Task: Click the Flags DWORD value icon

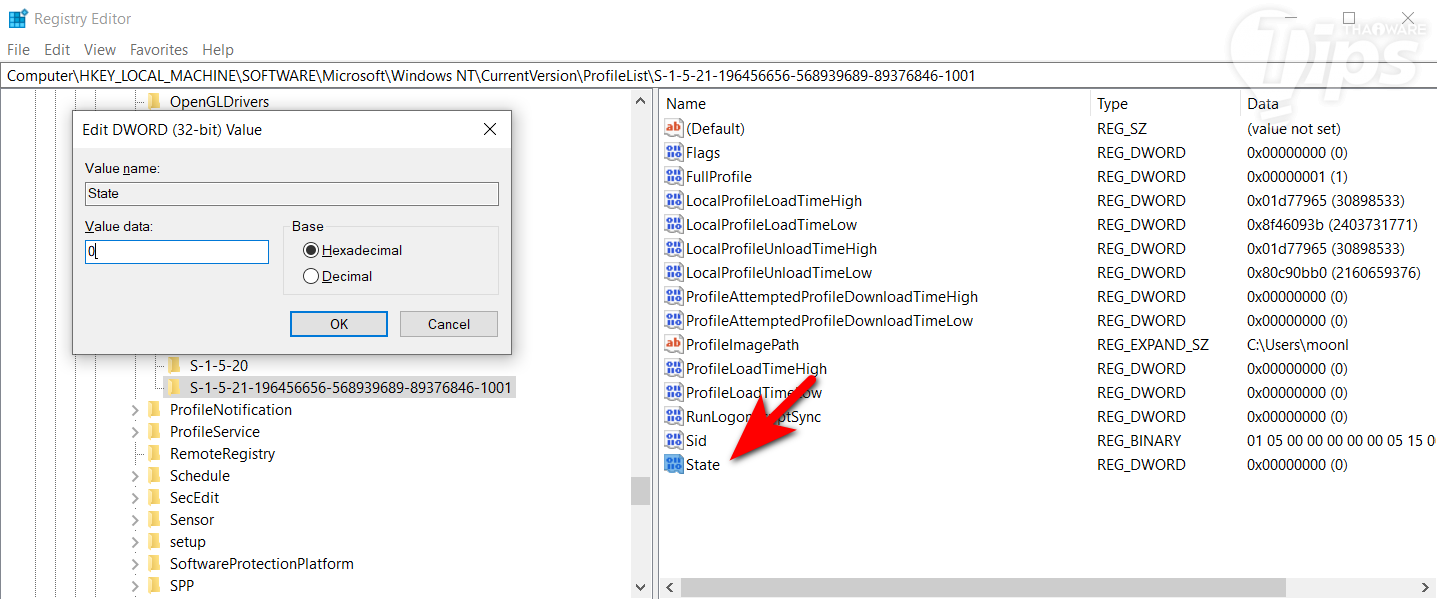Action: [x=674, y=152]
